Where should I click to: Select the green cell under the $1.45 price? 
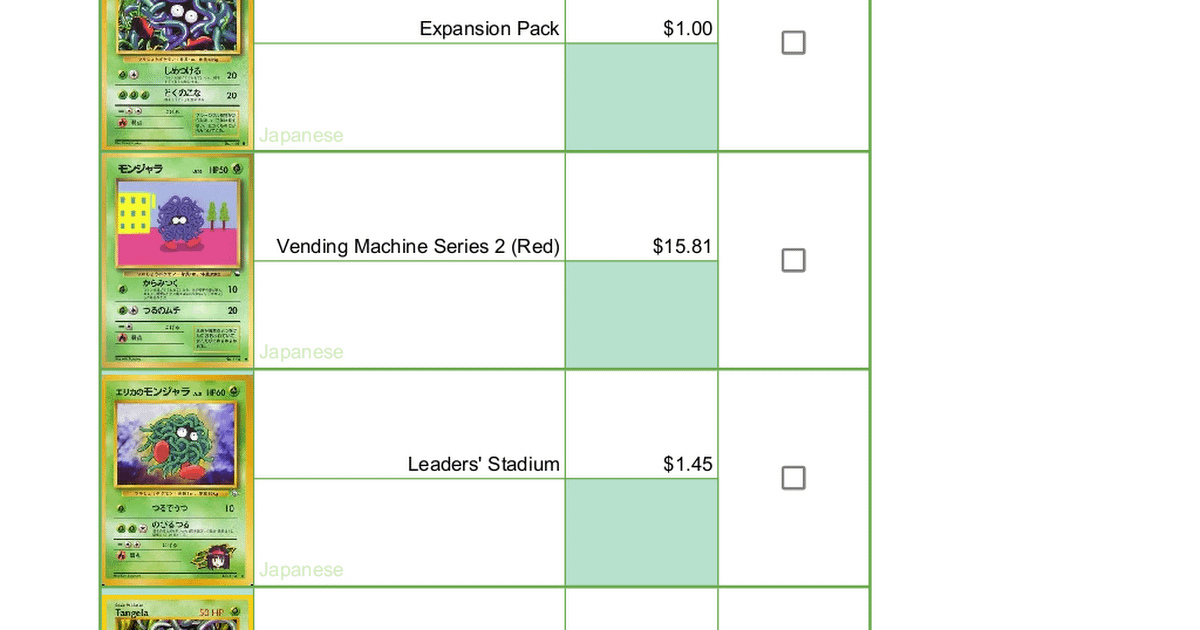[x=641, y=532]
